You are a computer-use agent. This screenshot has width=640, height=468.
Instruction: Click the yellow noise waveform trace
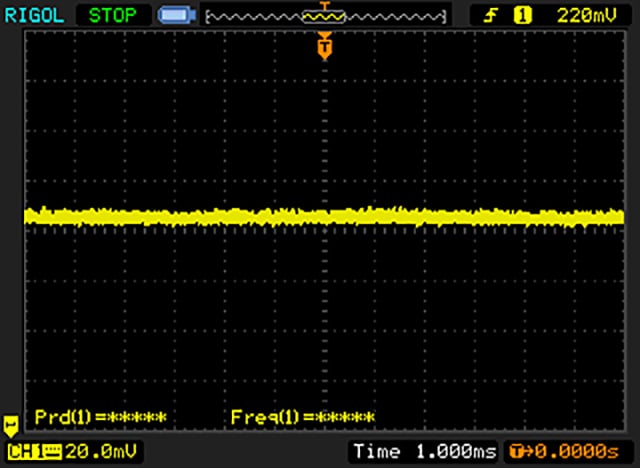point(324,217)
